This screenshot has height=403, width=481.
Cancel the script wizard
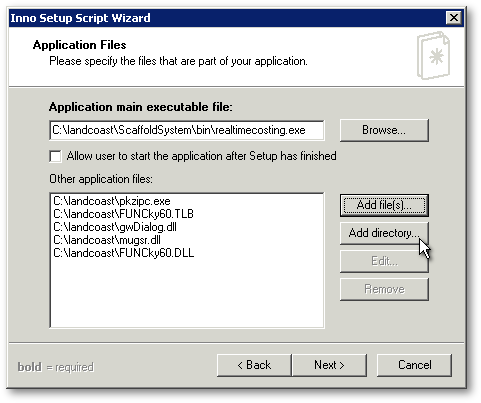point(414,365)
